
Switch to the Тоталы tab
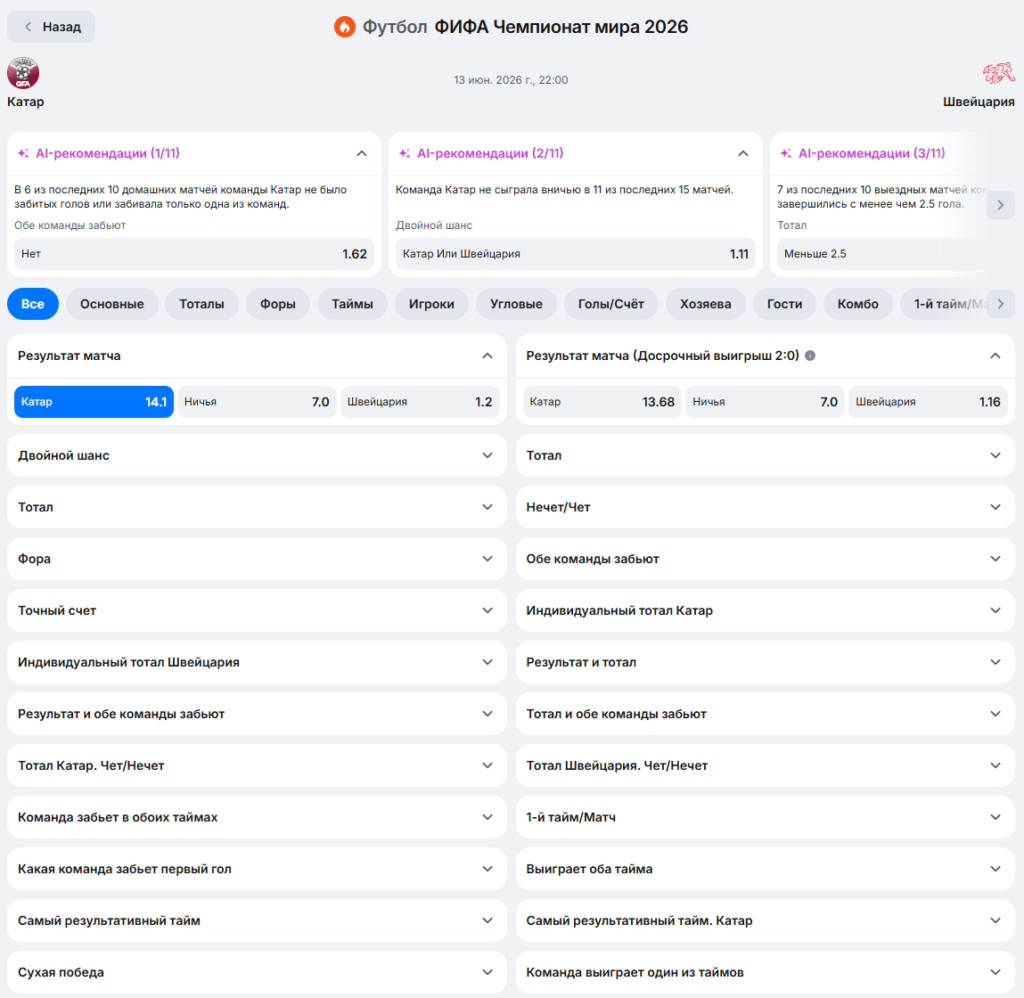click(202, 304)
